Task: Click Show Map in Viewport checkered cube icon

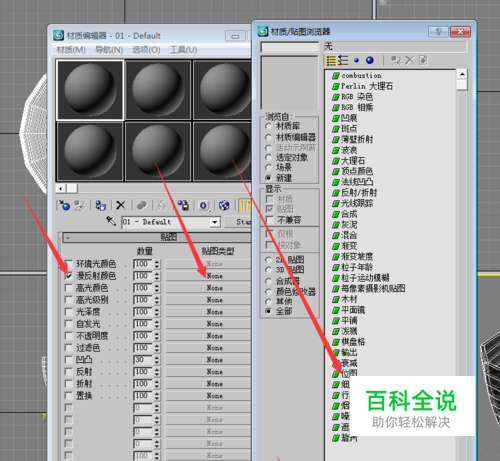Action: tap(224, 206)
